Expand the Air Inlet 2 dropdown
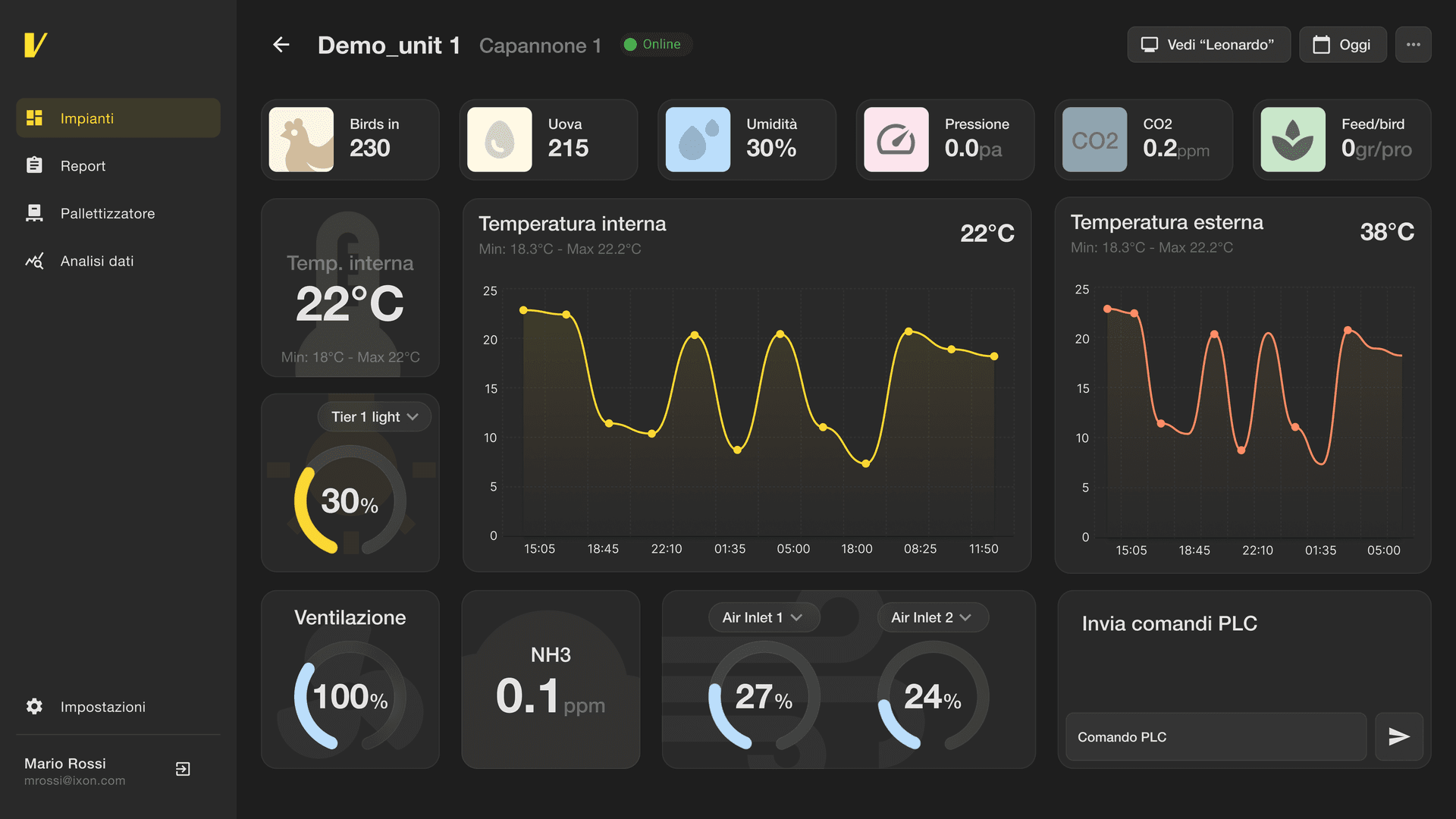 click(x=932, y=617)
